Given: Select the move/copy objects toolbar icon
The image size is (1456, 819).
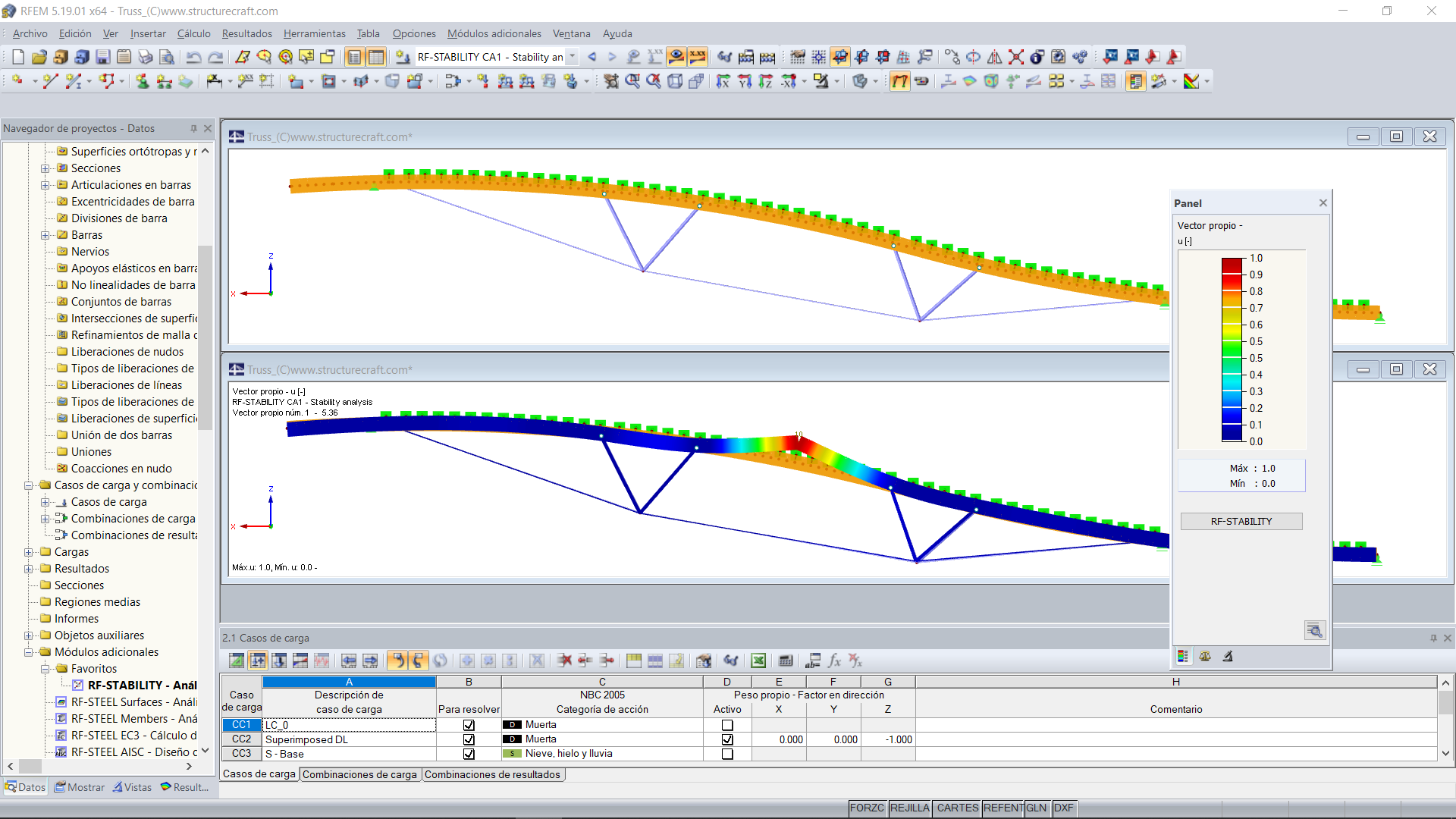Looking at the screenshot, I should (x=953, y=56).
